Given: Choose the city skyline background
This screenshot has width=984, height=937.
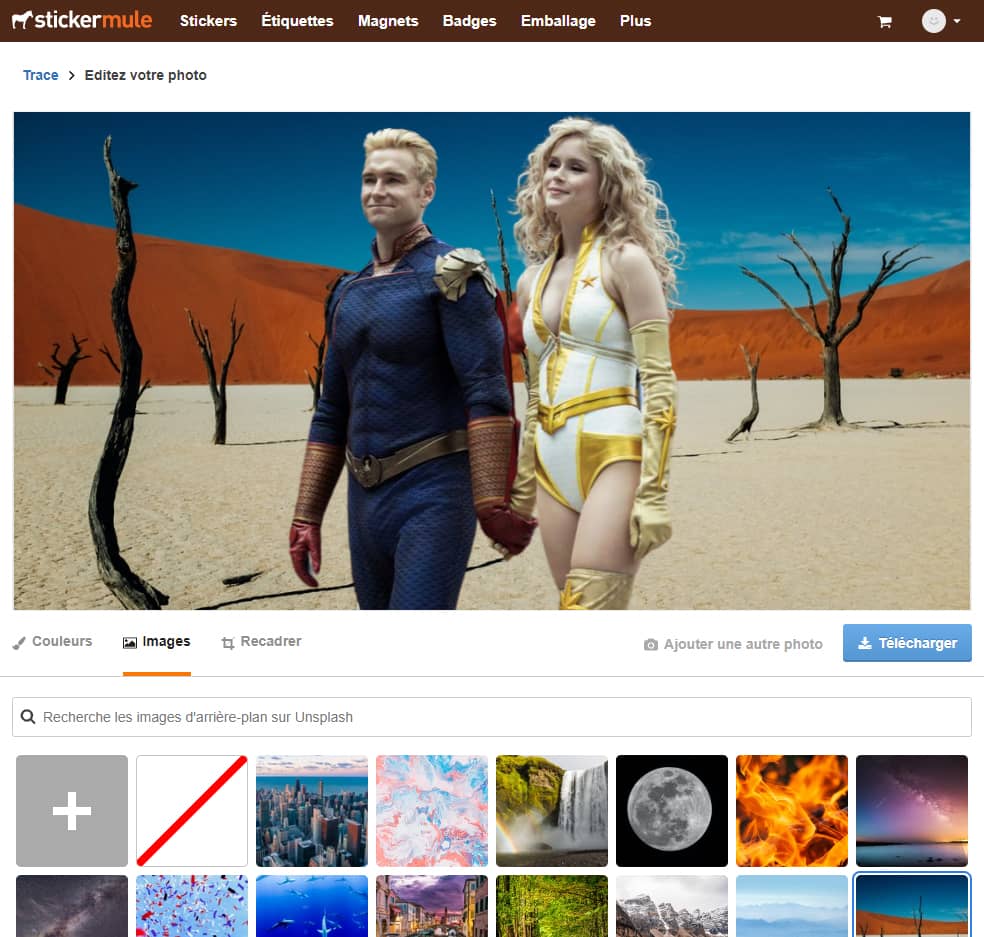Looking at the screenshot, I should pyautogui.click(x=312, y=810).
